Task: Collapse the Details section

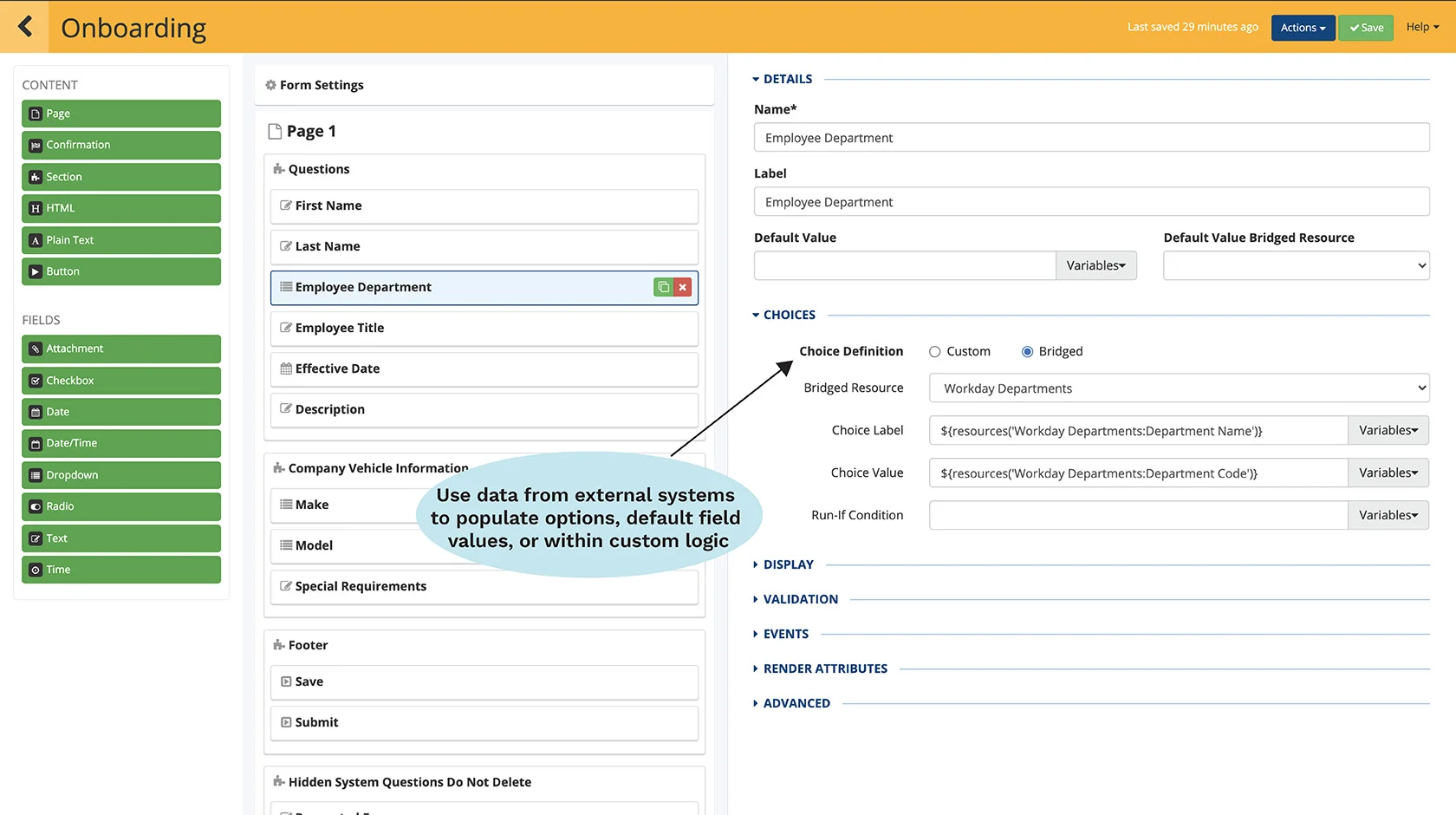Action: (x=783, y=79)
